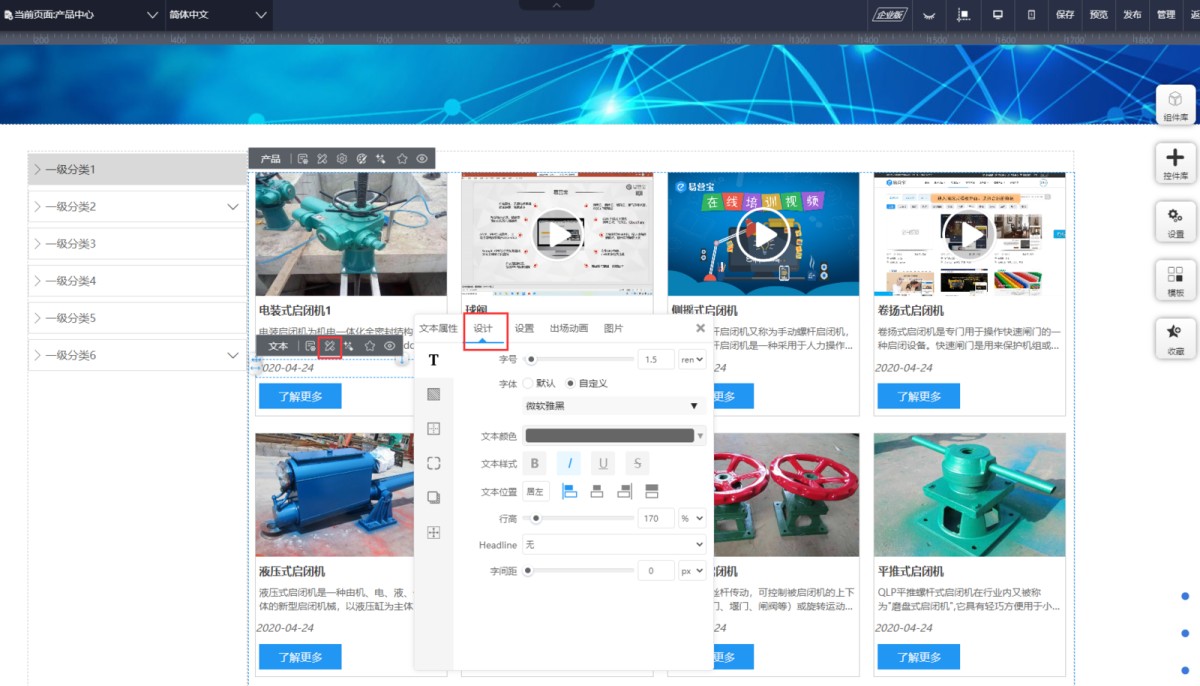This screenshot has height=686, width=1200.
Task: Switch to desktop preview mode icon
Action: pos(997,15)
